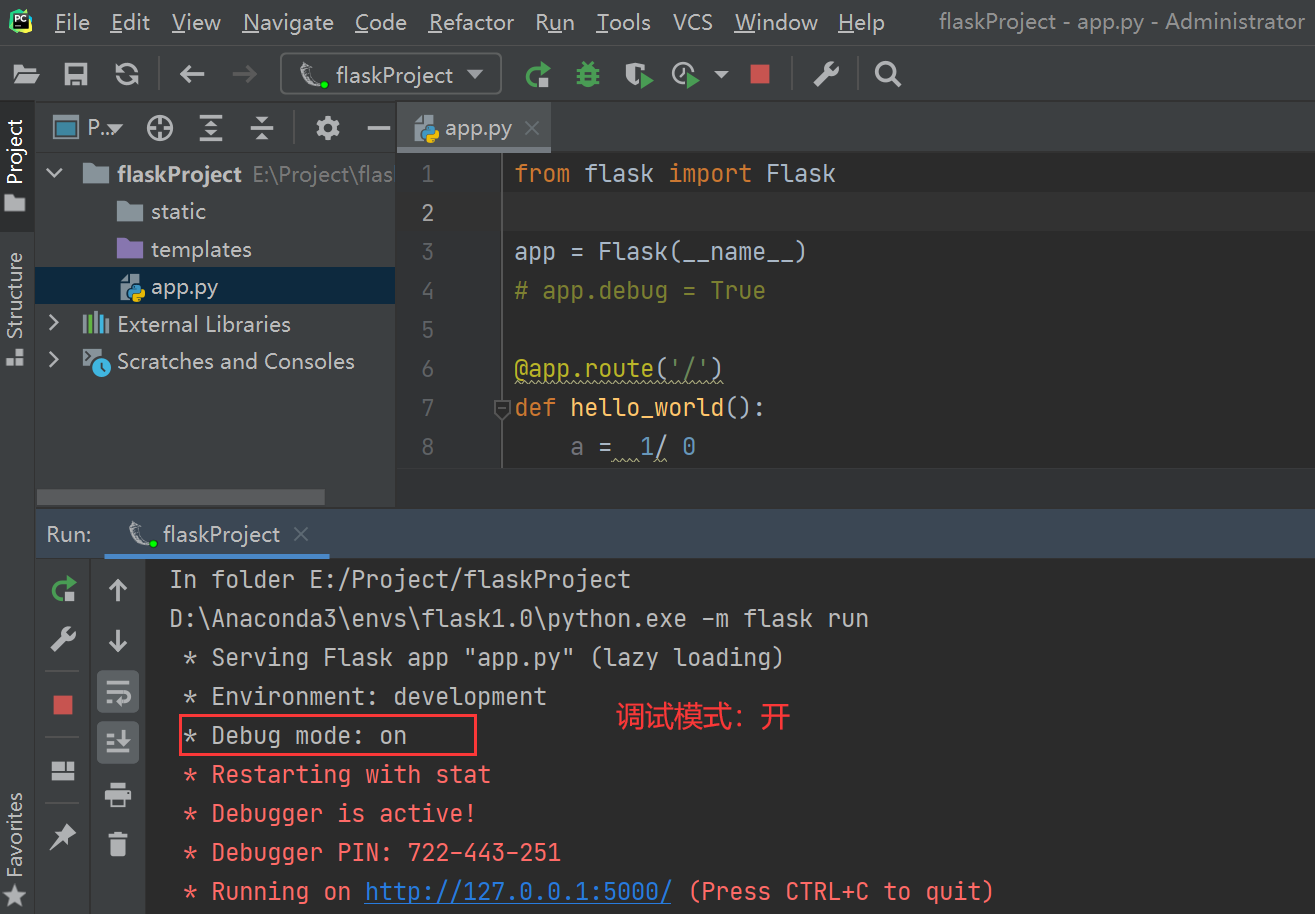Toggle the Favorites tool window side tab
This screenshot has width=1315, height=914.
[x=15, y=848]
